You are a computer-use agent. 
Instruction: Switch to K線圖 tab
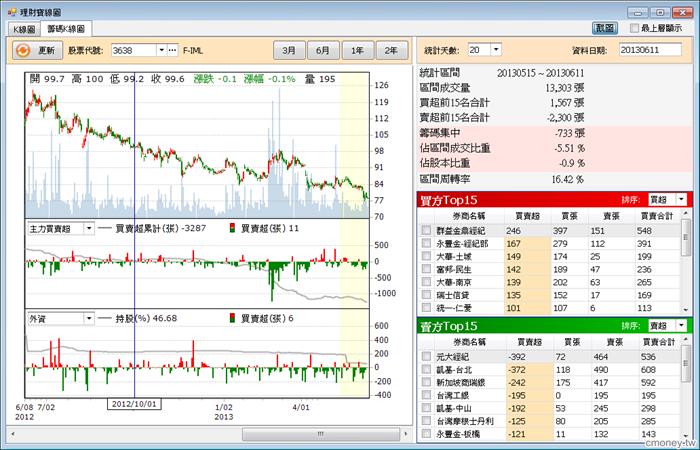(x=24, y=29)
